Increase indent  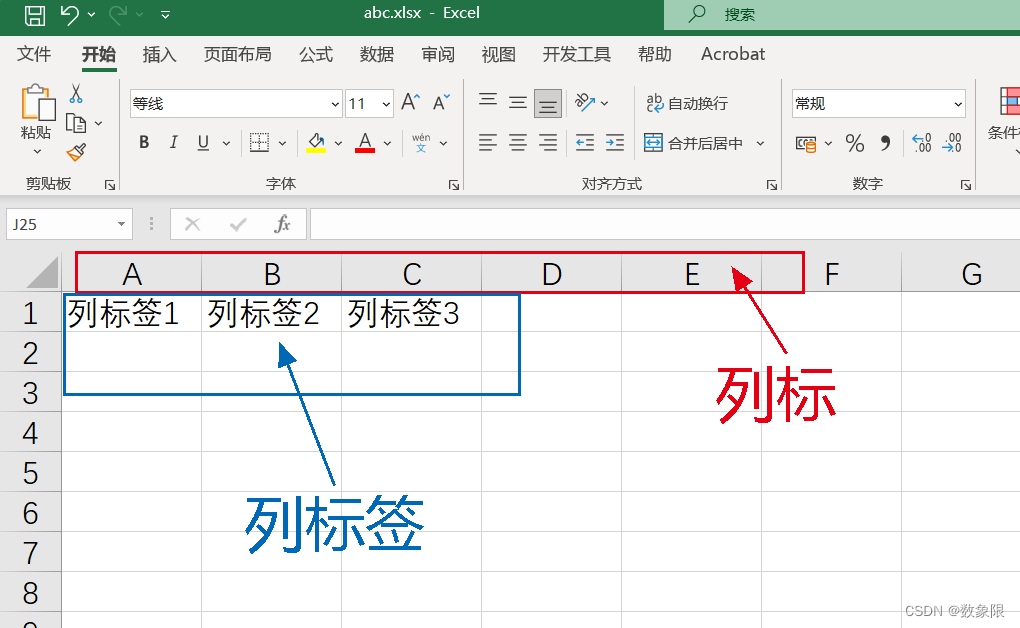coord(615,142)
